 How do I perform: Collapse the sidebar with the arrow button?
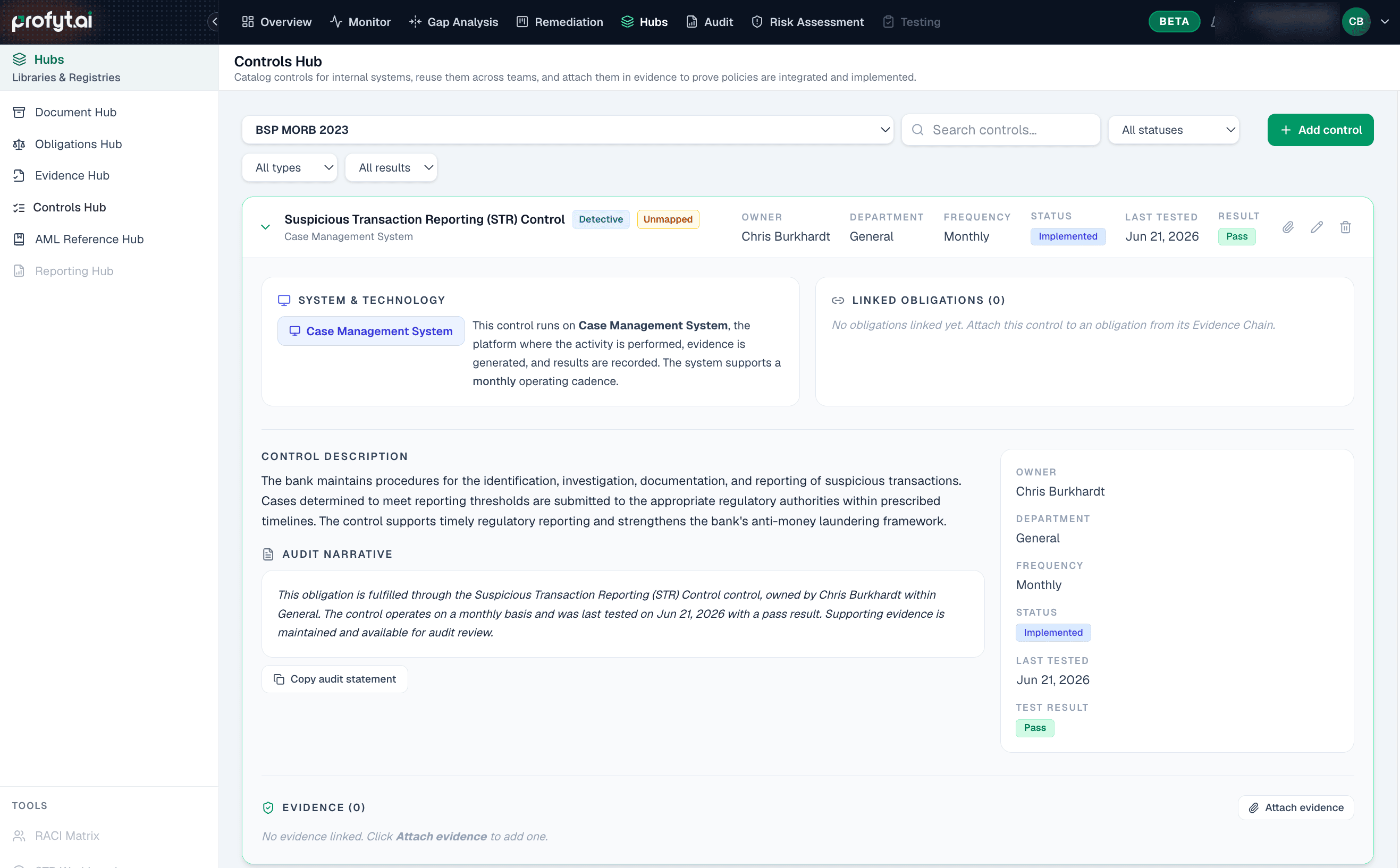[x=214, y=22]
